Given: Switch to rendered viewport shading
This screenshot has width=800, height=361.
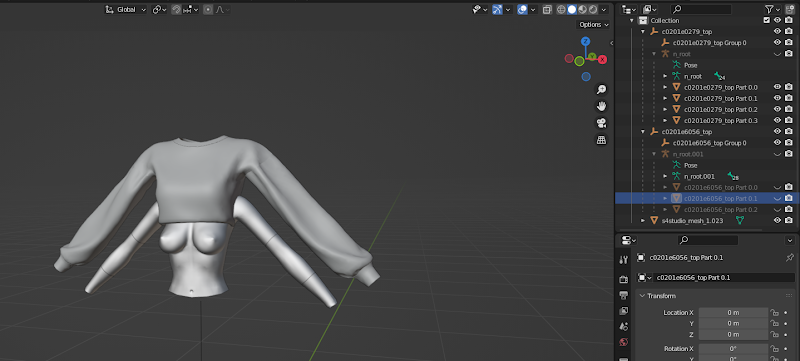Looking at the screenshot, I should [x=593, y=9].
